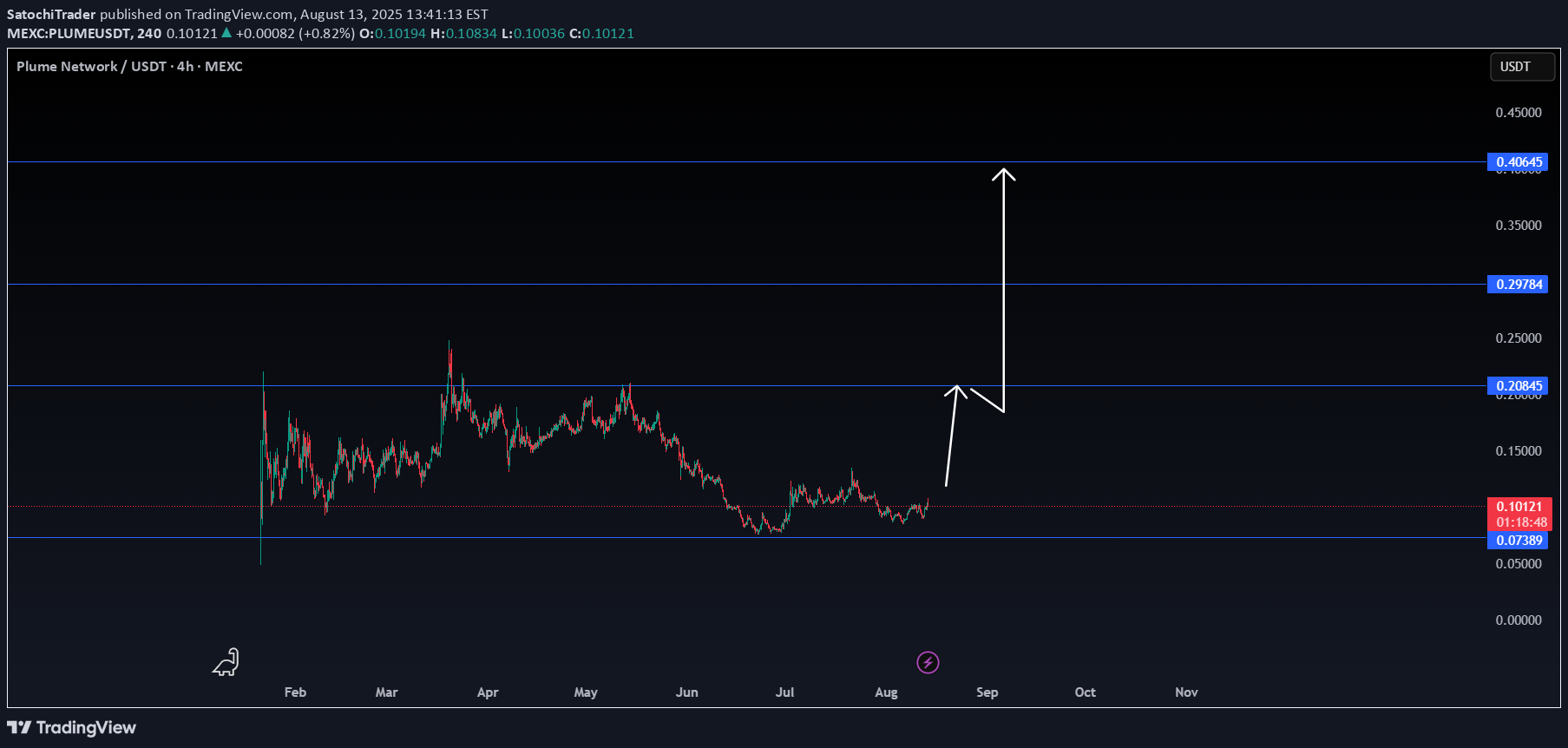Click the TradingView logo
Viewport: 1568px width, 748px height.
pyautogui.click(x=72, y=727)
